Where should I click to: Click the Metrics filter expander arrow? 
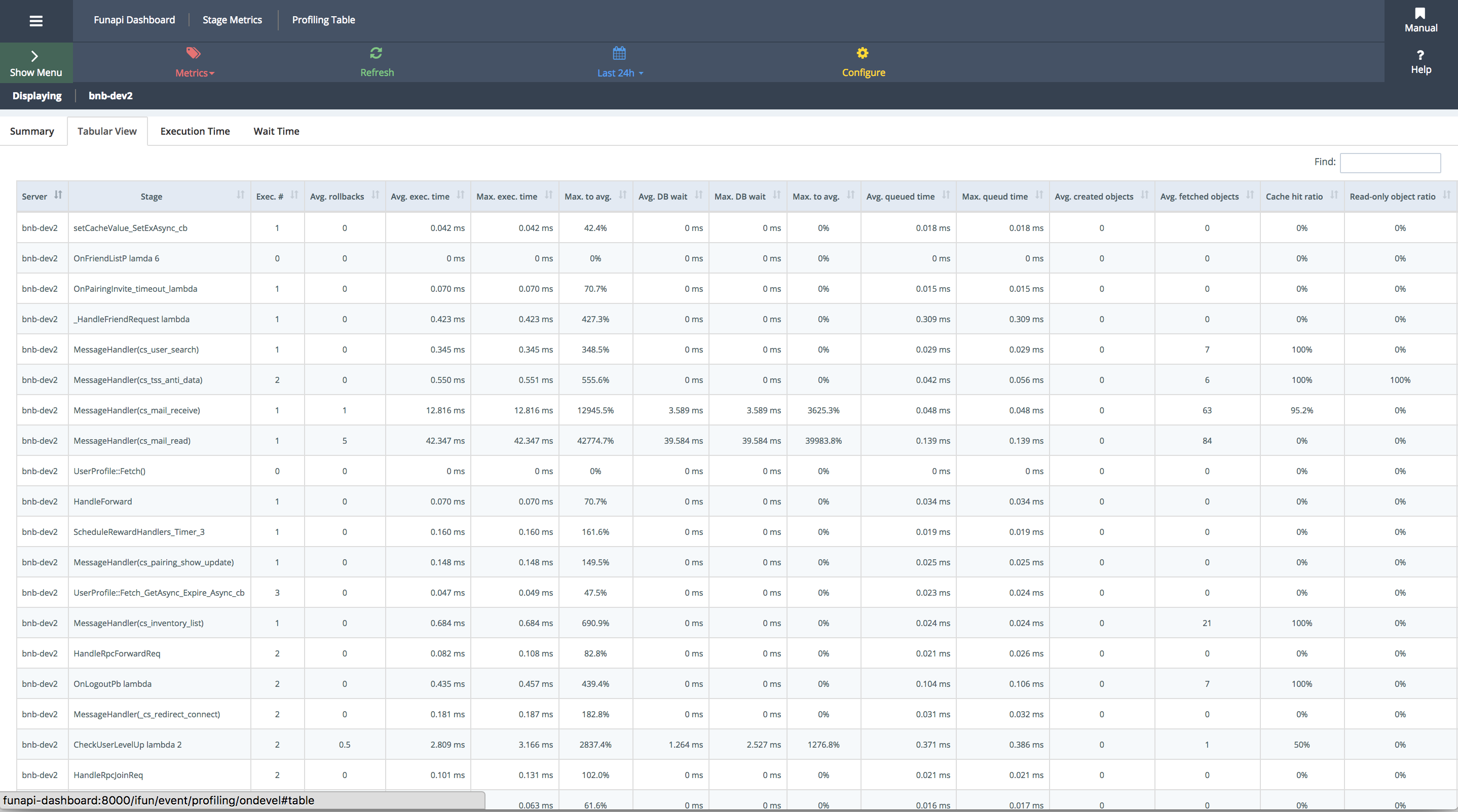click(210, 72)
